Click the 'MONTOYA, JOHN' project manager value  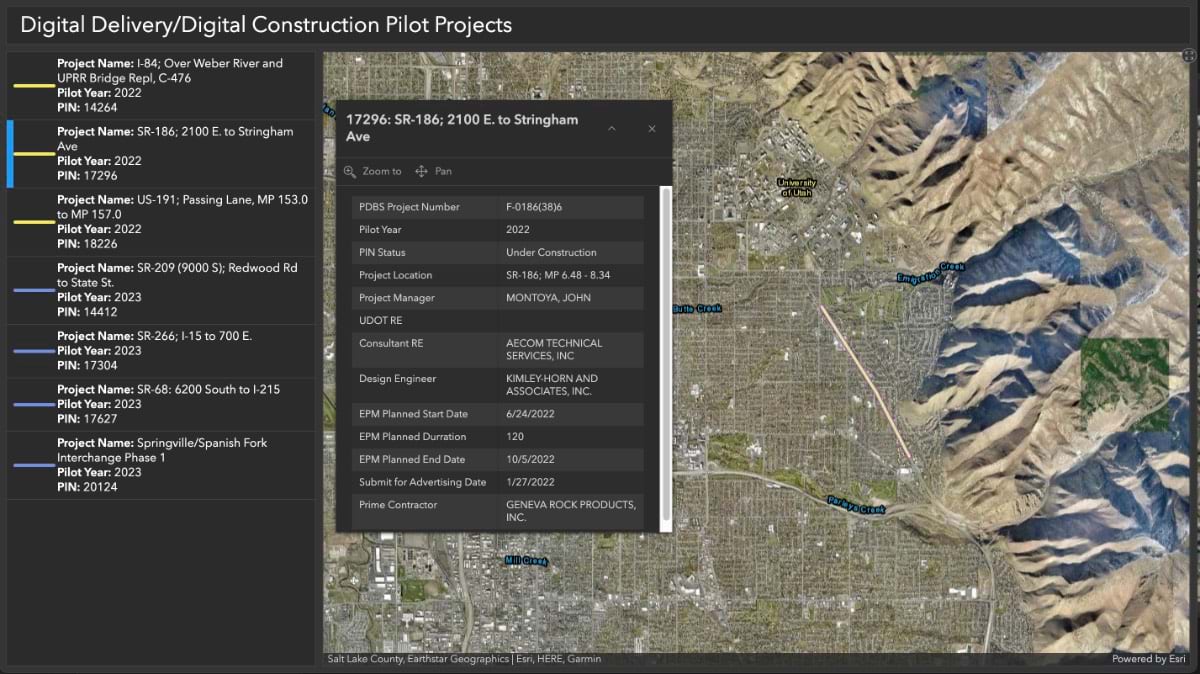548,298
